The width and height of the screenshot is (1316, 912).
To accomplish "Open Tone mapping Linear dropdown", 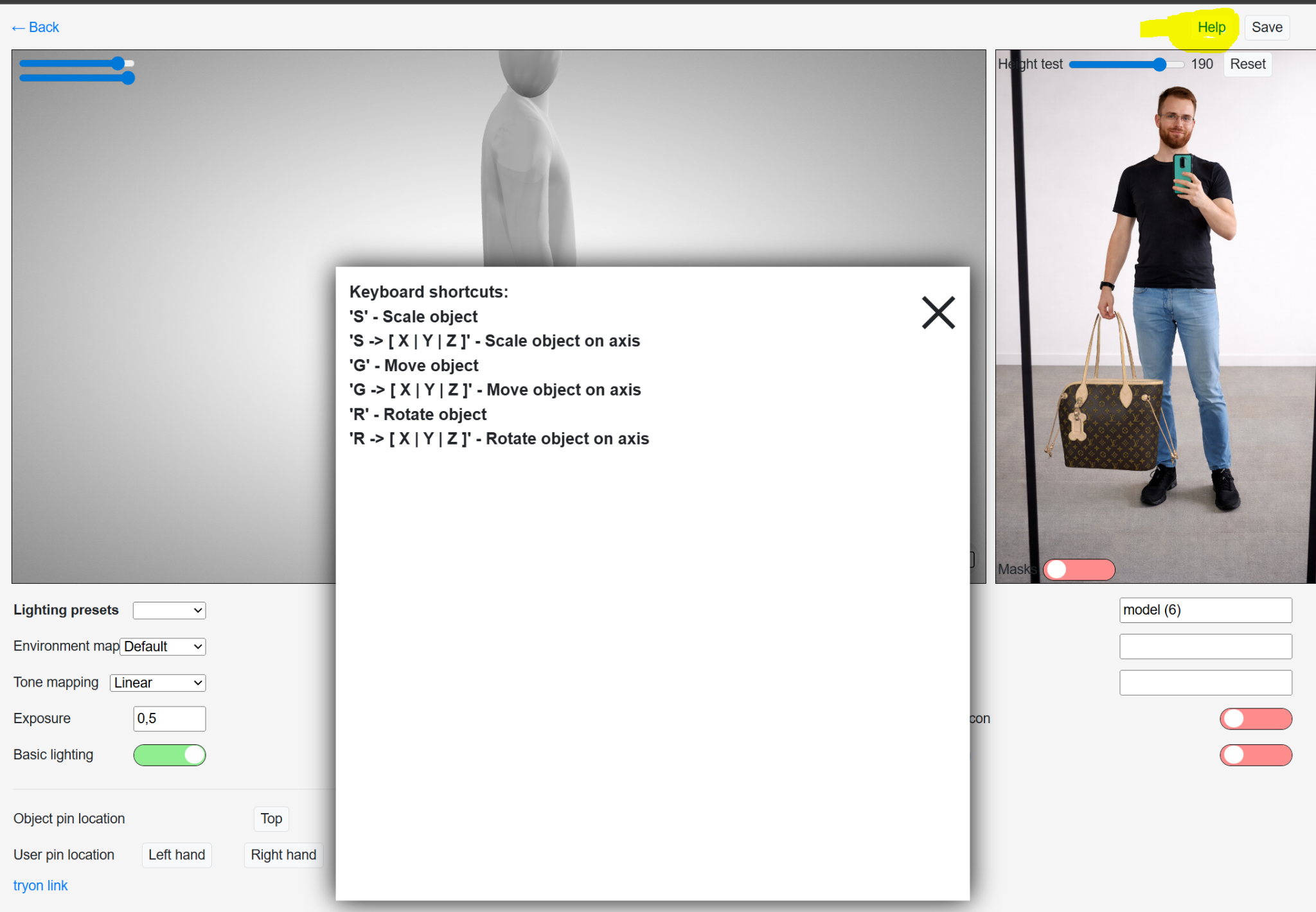I will (x=158, y=683).
